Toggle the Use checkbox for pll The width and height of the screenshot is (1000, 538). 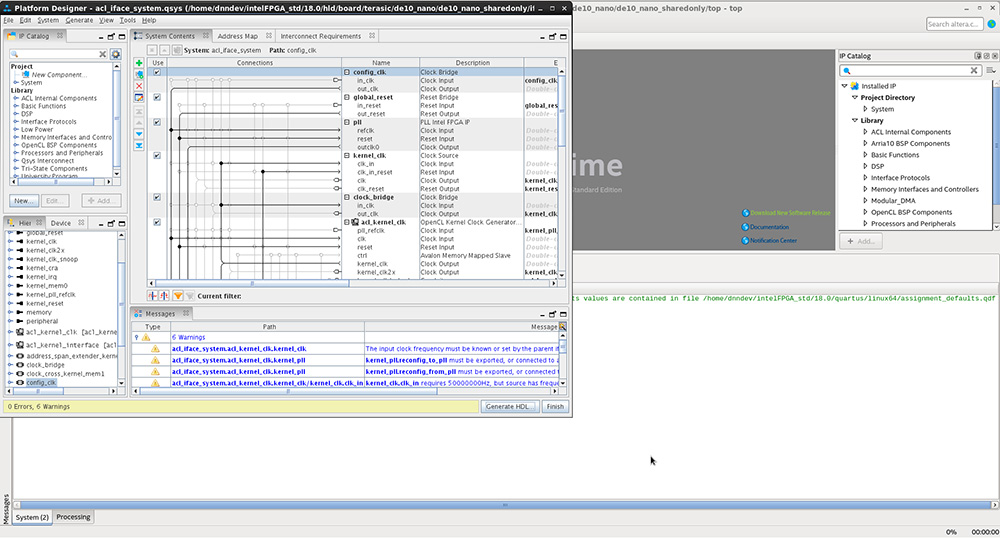[157, 123]
